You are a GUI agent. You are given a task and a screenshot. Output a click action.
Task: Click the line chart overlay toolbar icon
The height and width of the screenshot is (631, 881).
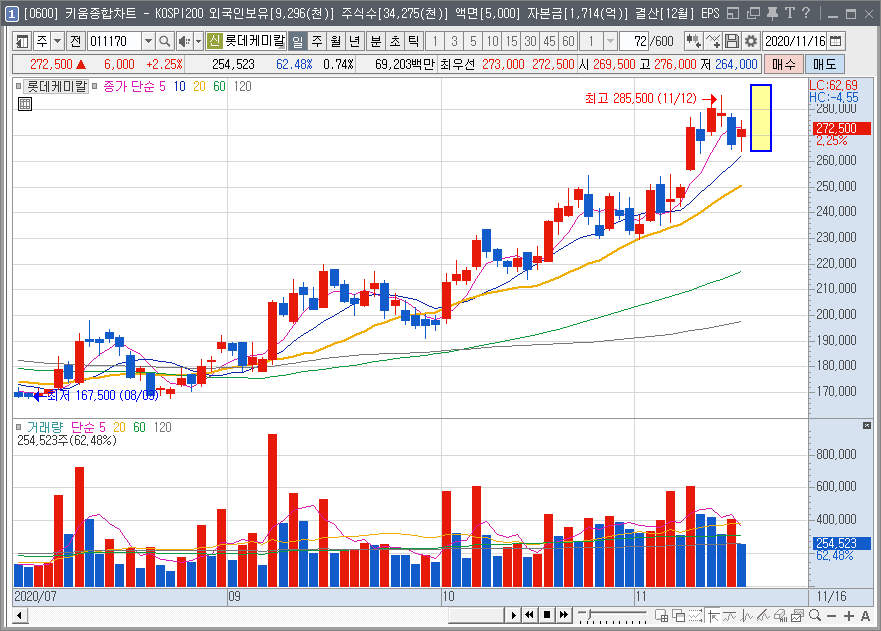[713, 41]
